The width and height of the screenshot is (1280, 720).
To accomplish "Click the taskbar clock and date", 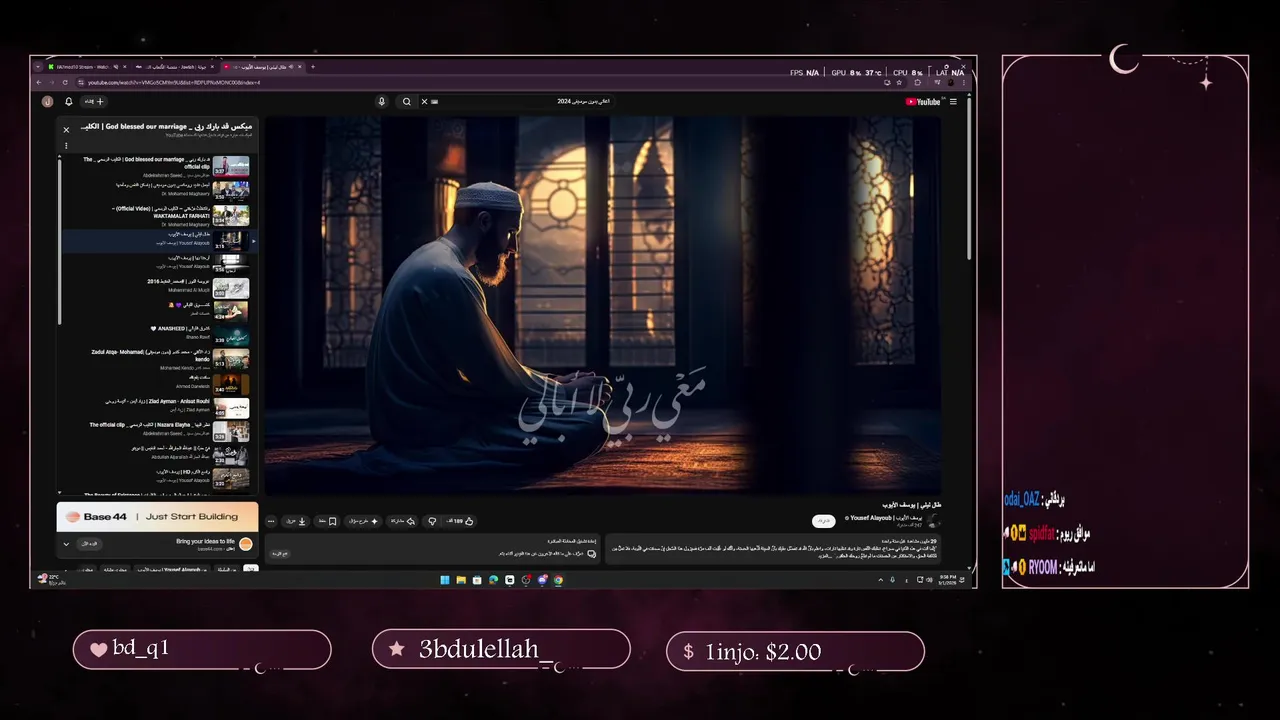I will 946,580.
